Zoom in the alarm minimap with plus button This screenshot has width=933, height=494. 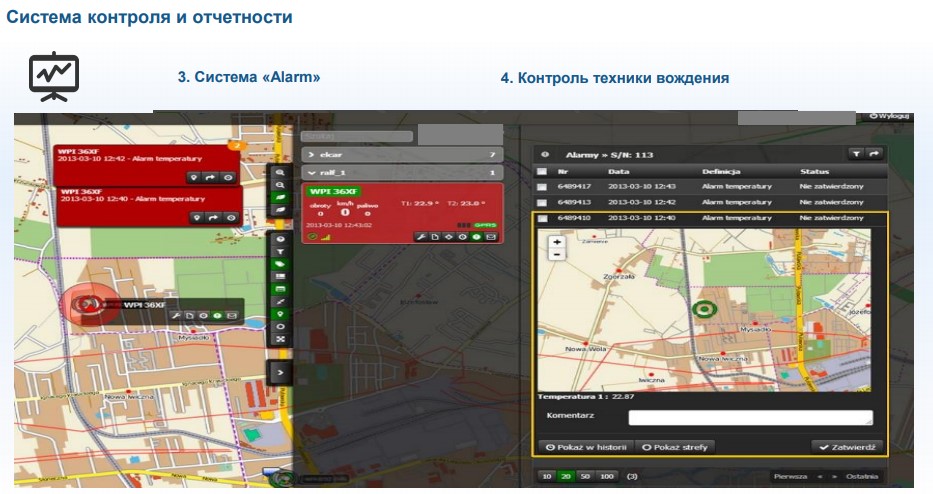click(557, 241)
